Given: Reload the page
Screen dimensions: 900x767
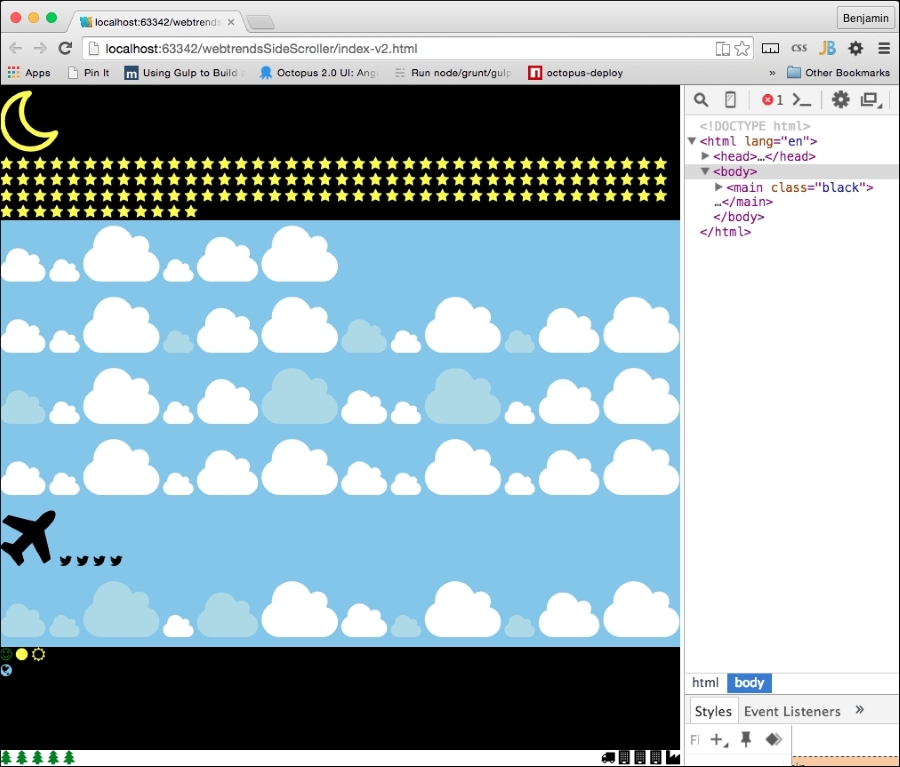Looking at the screenshot, I should pos(66,48).
